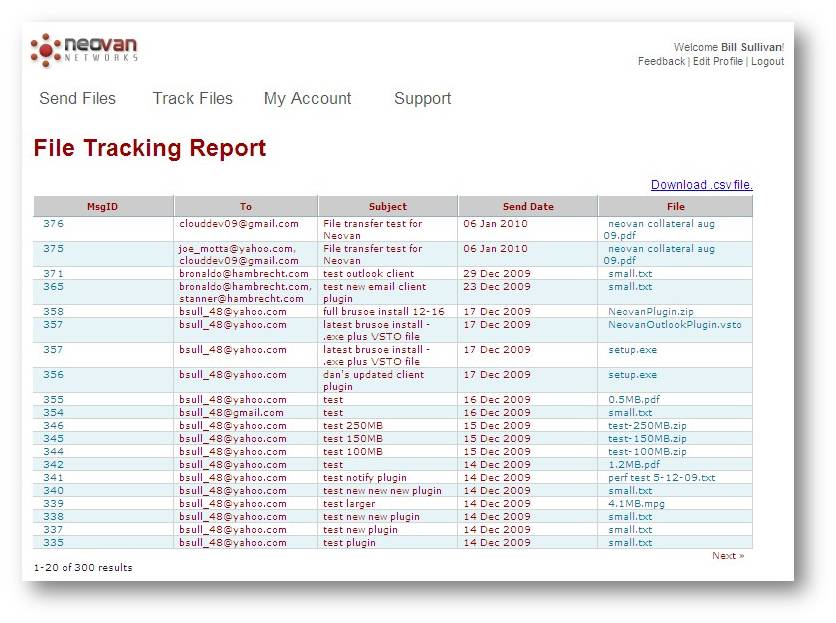
Task: Select recipient bsull_48@gmail.com
Action: tap(231, 412)
